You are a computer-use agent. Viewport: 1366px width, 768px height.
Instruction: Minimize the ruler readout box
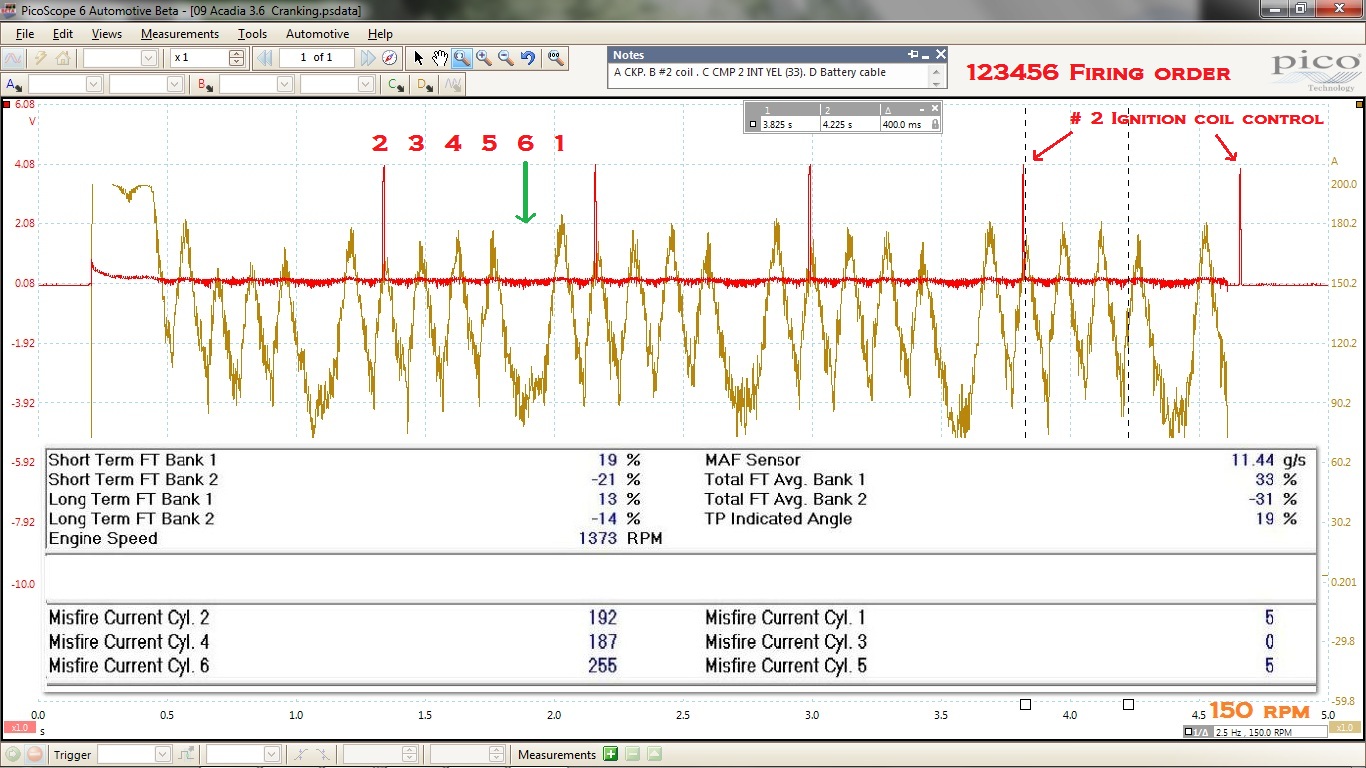tap(922, 109)
